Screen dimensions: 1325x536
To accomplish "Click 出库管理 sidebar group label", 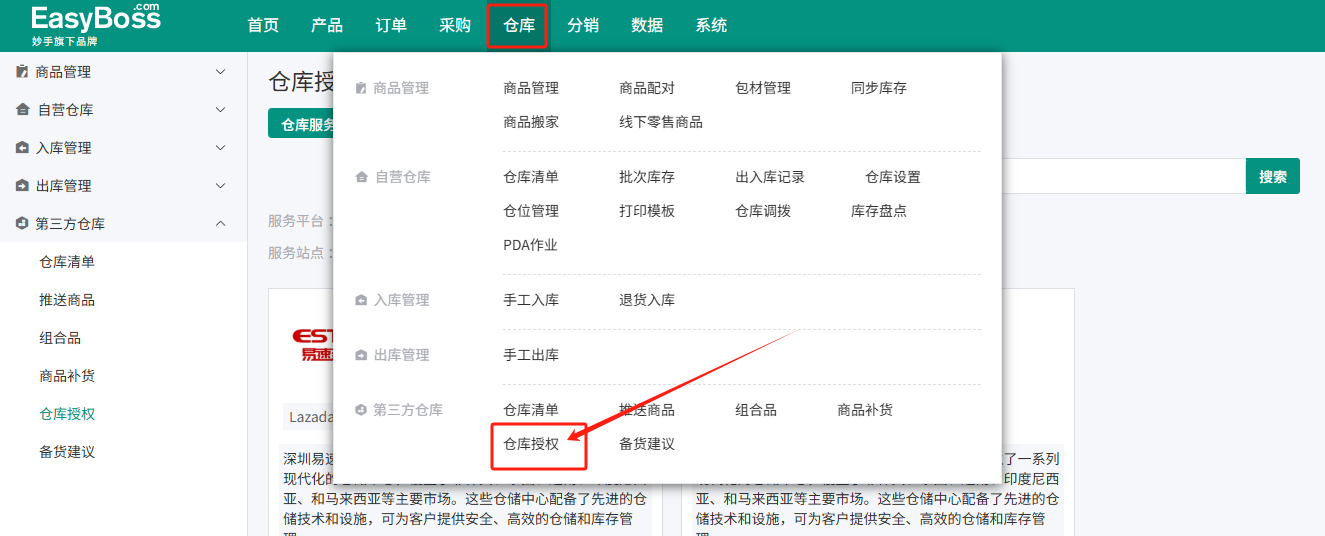I will pos(63,186).
